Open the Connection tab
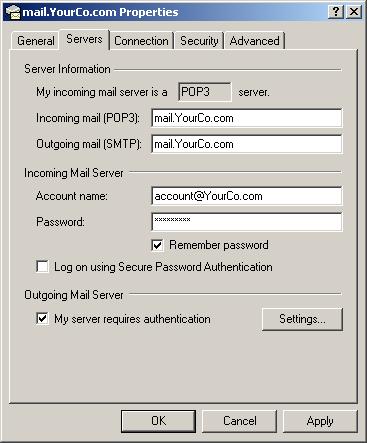Screen dimensions: 367x443 coord(141,41)
